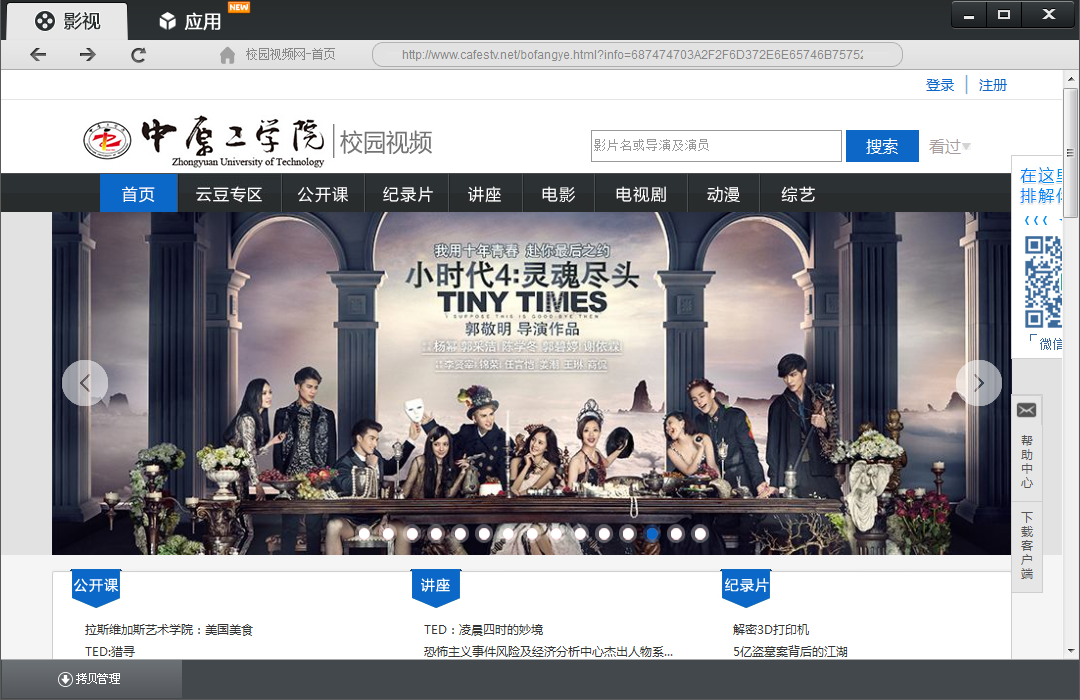Click the 注册 link
This screenshot has width=1080, height=700.
pos(993,85)
